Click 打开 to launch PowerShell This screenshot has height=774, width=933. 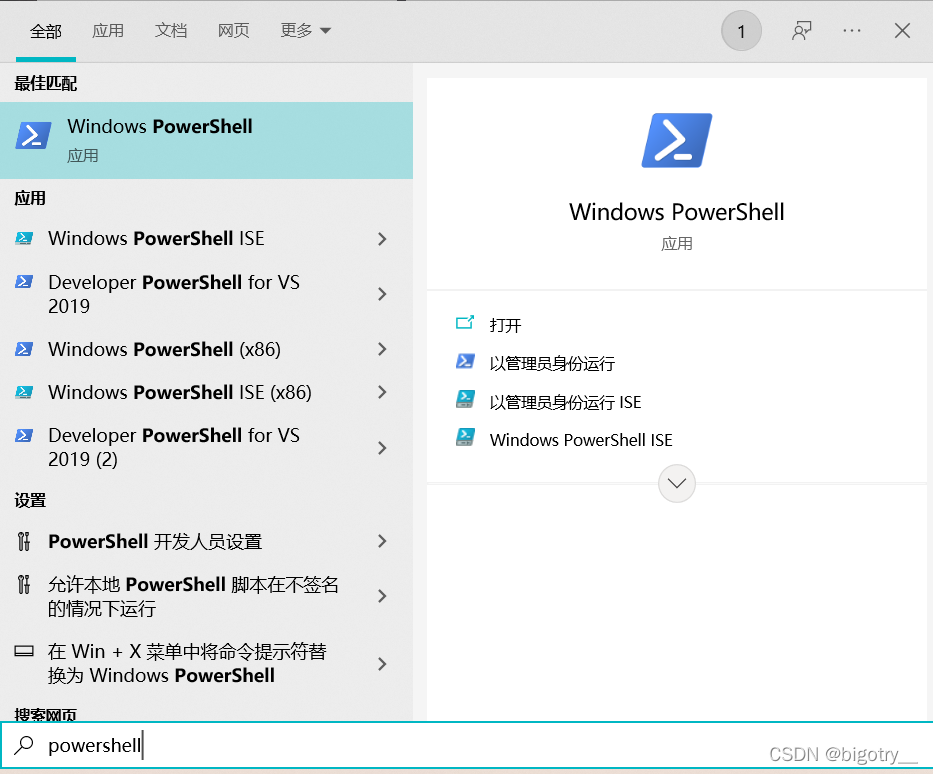505,325
